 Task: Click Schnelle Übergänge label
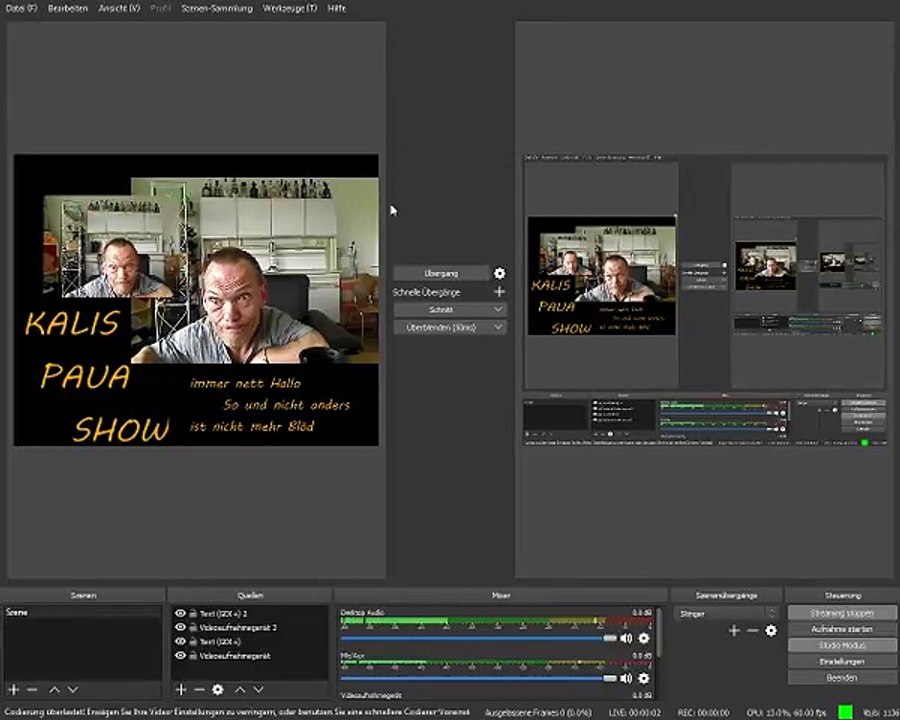(x=426, y=292)
